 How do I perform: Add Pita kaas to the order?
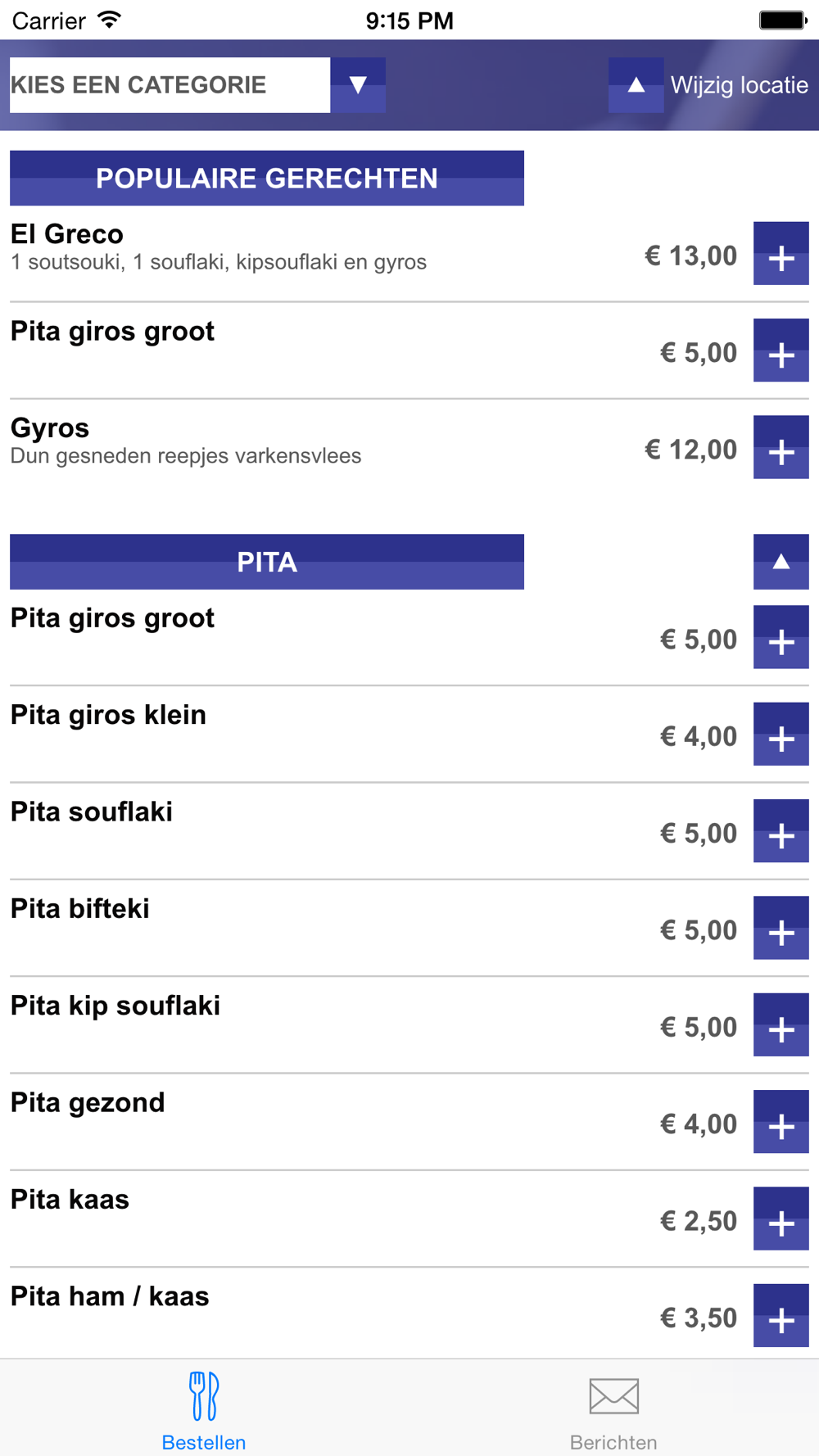coord(781,1219)
